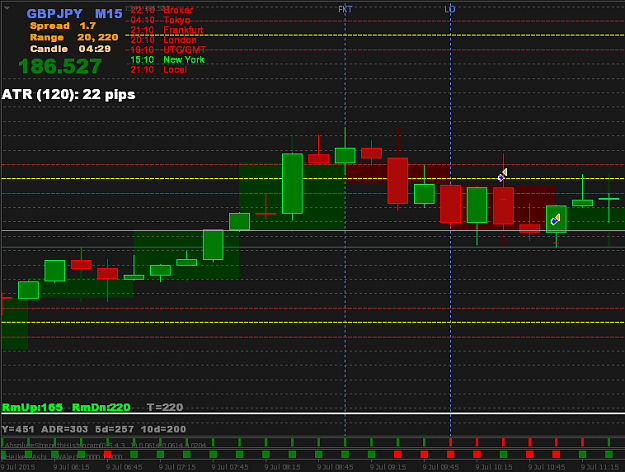Click the RmUp:165 label
625x472 pixels.
point(32,407)
